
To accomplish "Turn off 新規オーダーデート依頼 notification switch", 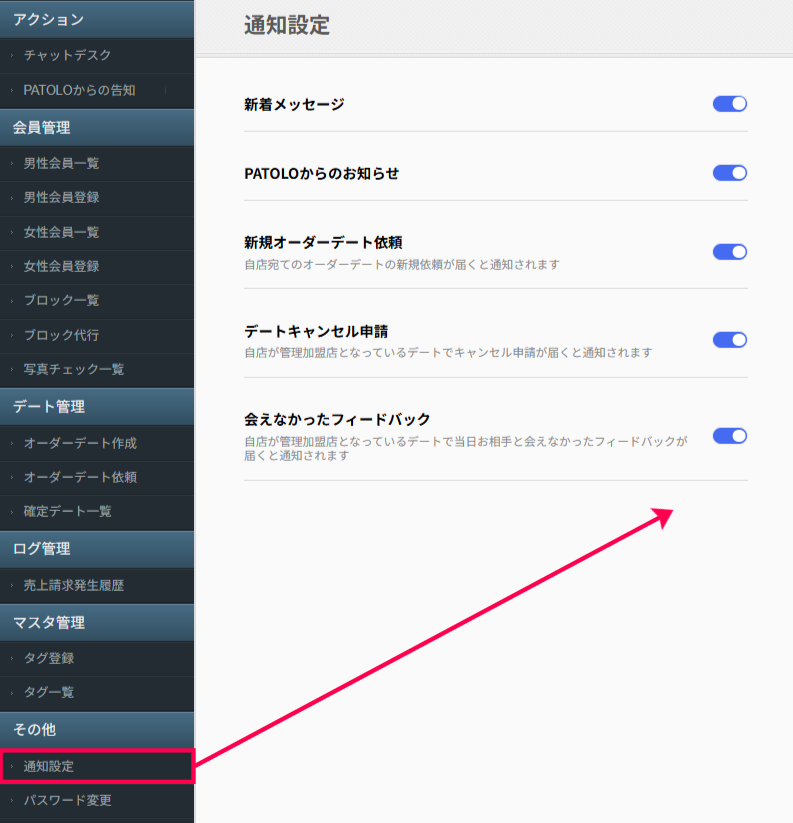I will tap(729, 252).
